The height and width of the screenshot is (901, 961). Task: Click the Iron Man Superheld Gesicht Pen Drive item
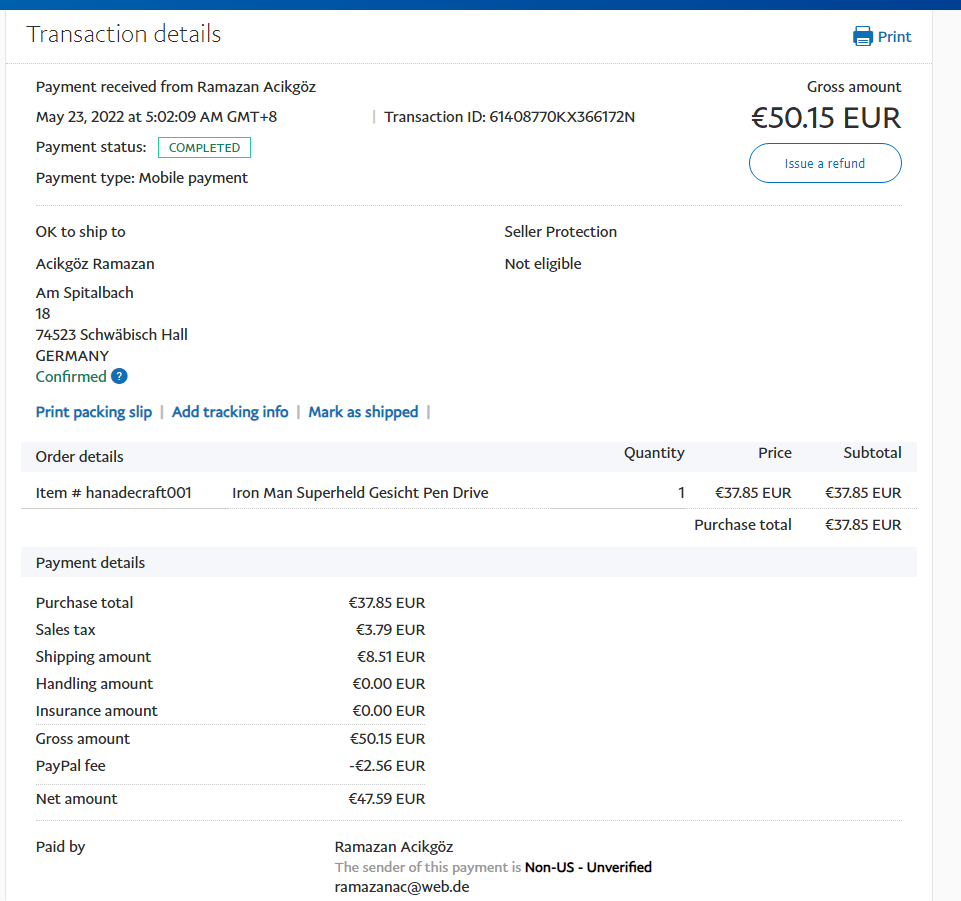[x=360, y=493]
